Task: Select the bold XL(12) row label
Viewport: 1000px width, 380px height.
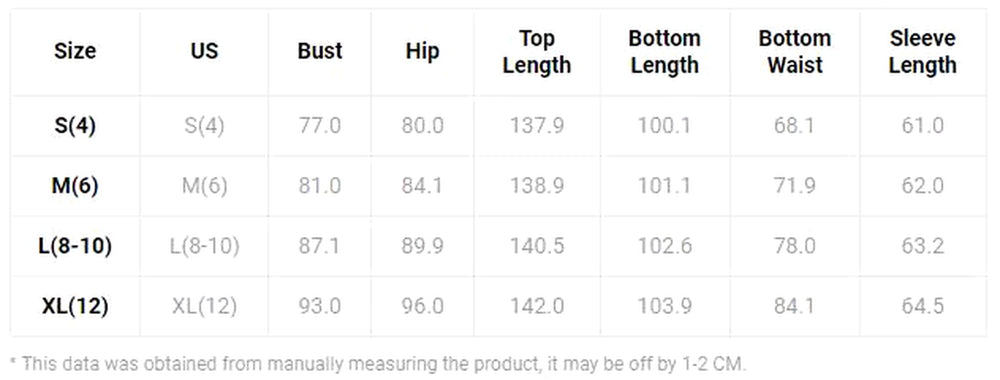Action: (x=75, y=307)
